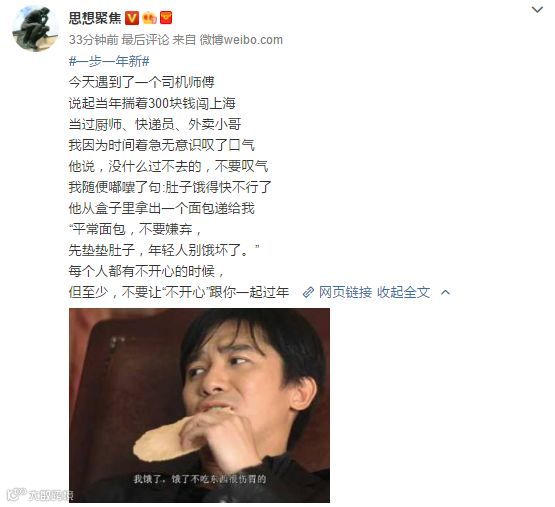555x507 pixels.
Task: Click the image subtitle caption text
Action: tap(199, 479)
